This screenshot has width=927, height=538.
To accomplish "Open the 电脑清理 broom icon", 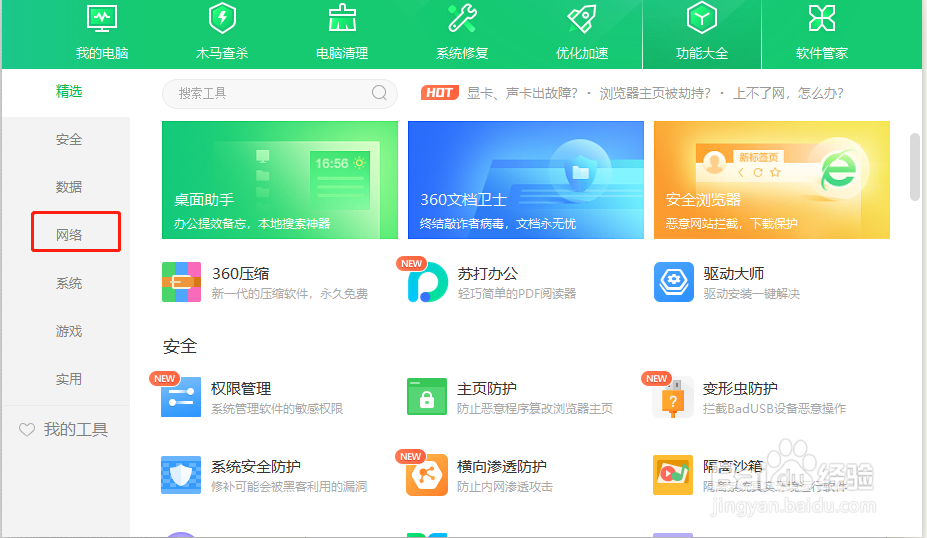I will (342, 18).
